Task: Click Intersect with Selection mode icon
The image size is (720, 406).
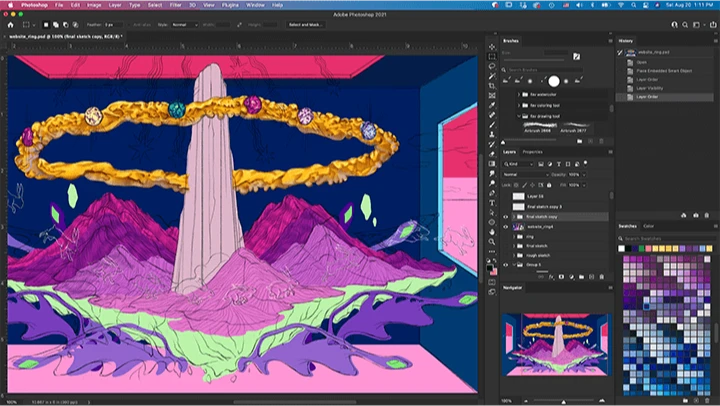Action: (75, 25)
